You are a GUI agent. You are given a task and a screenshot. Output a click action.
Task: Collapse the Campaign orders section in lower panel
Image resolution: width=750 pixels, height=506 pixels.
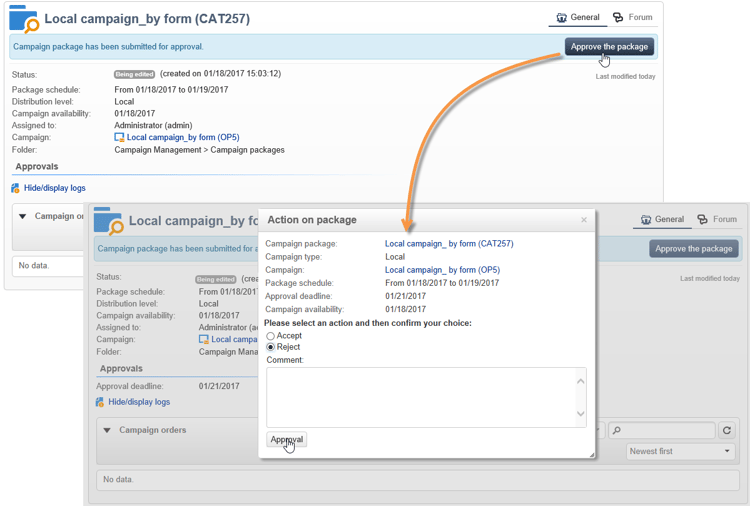[x=107, y=431]
